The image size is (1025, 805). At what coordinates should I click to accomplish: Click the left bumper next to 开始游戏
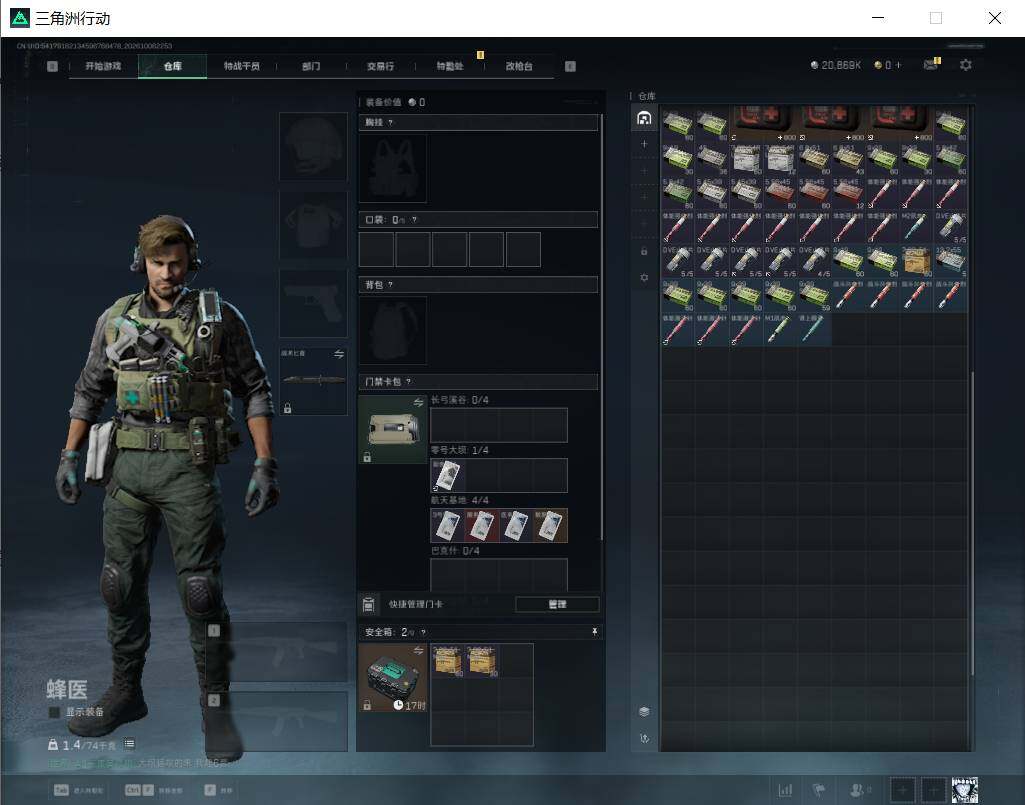tap(52, 66)
